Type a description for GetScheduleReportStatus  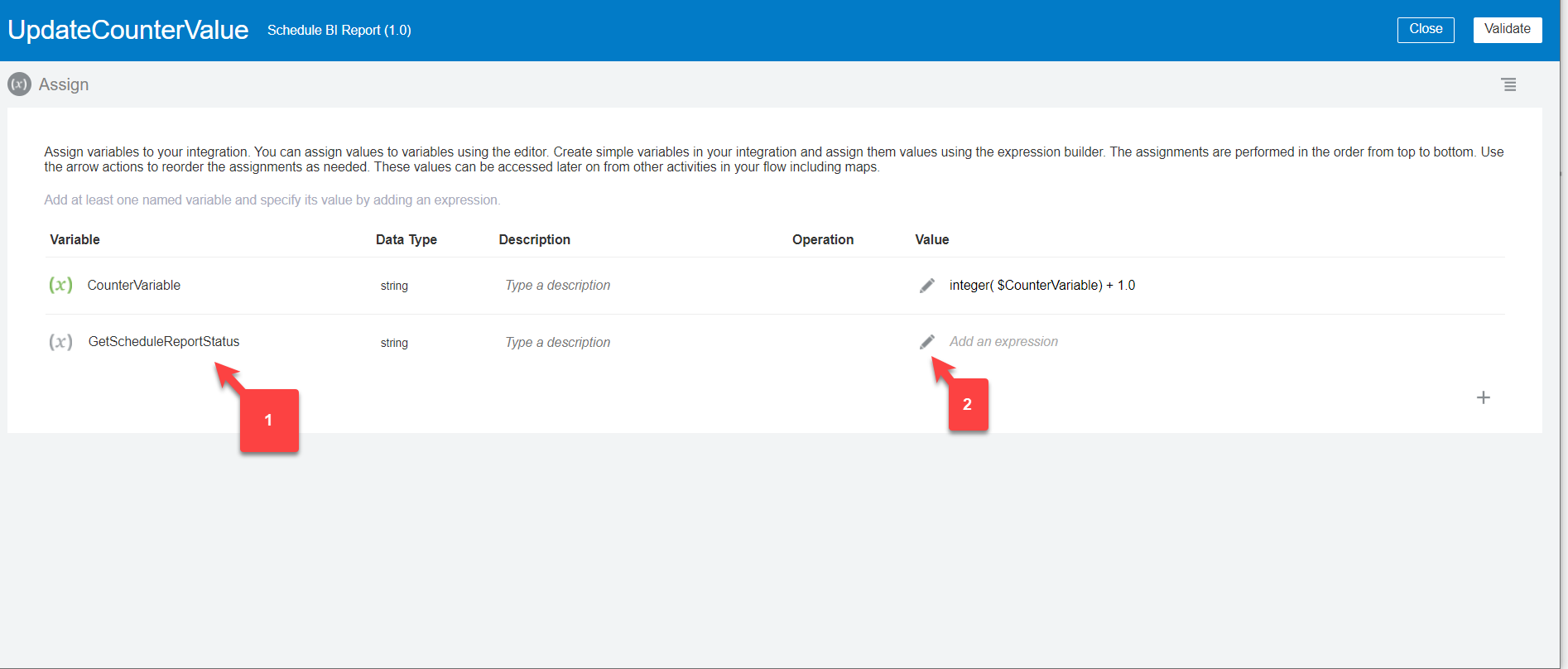557,343
